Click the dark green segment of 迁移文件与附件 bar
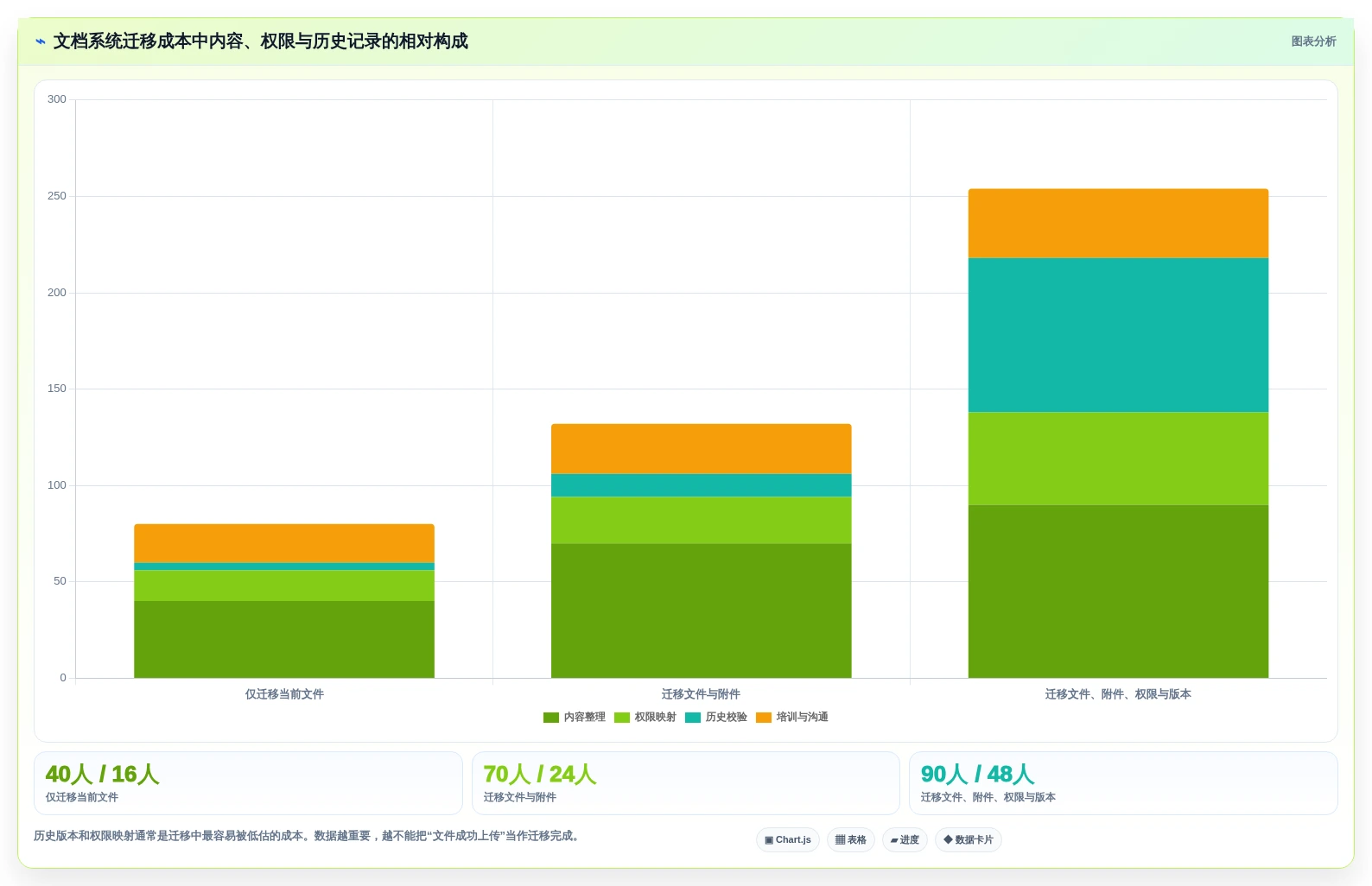 702,611
